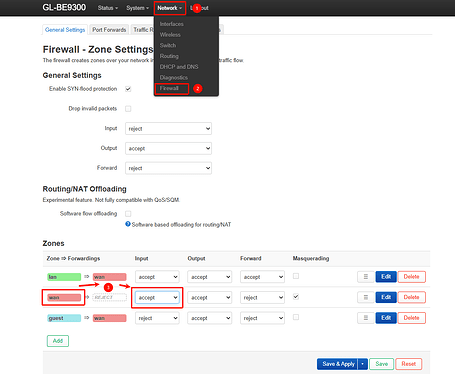
Task: Click the GL-BE9300 brand title
Action: coord(64,8)
